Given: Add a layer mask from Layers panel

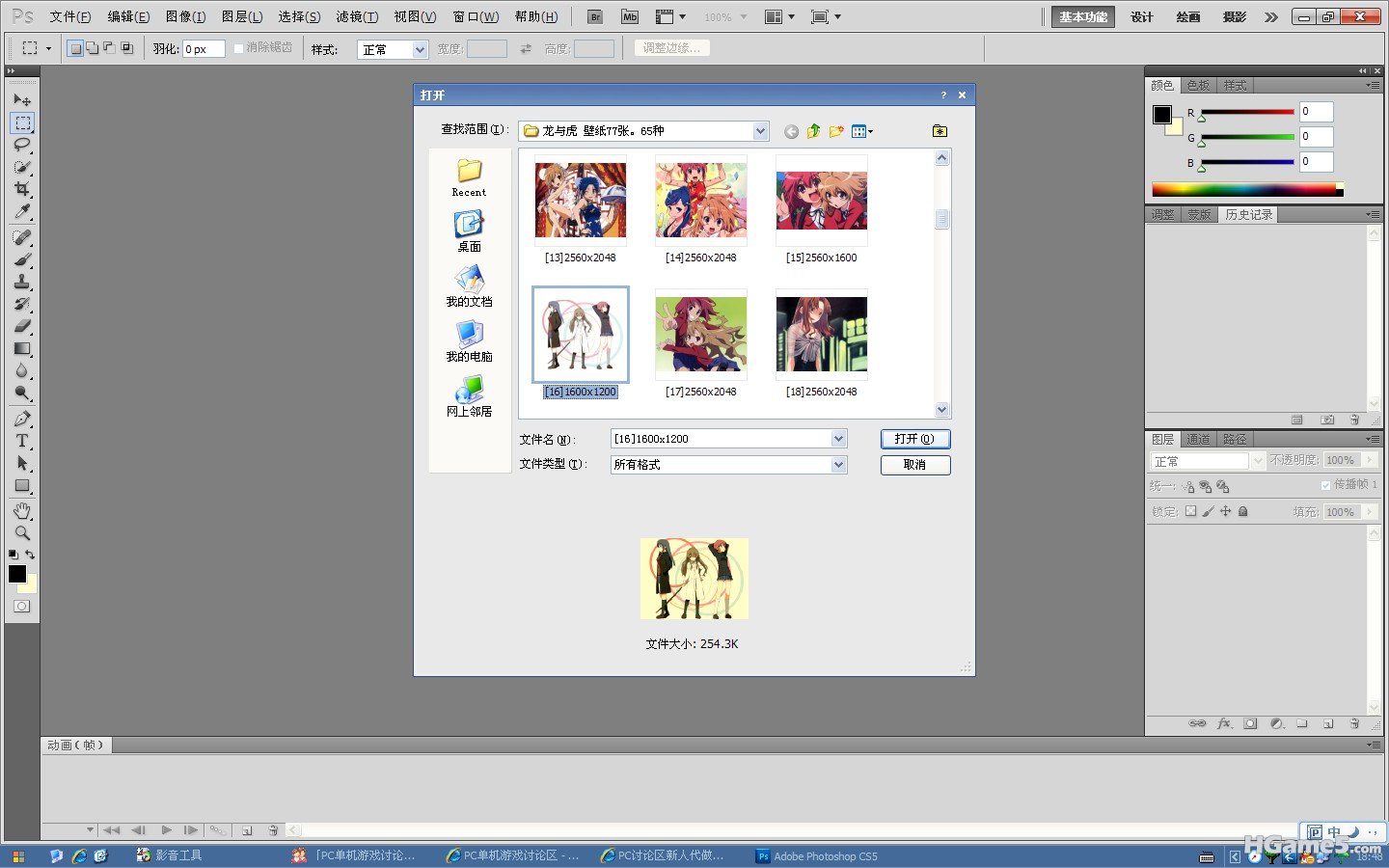Looking at the screenshot, I should tap(1250, 723).
